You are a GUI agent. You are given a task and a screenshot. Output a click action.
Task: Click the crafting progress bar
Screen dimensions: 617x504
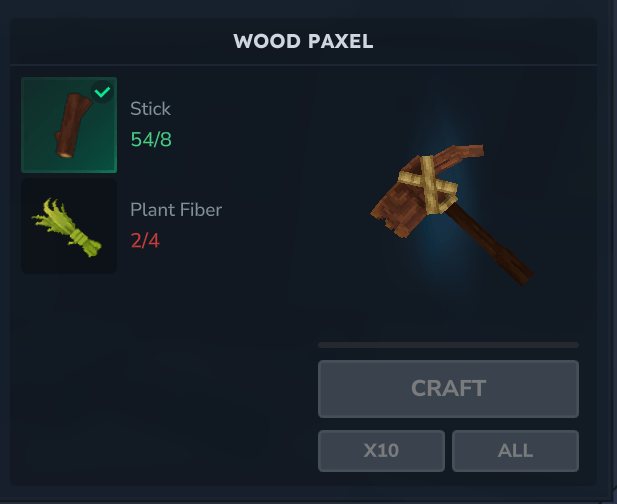point(448,345)
